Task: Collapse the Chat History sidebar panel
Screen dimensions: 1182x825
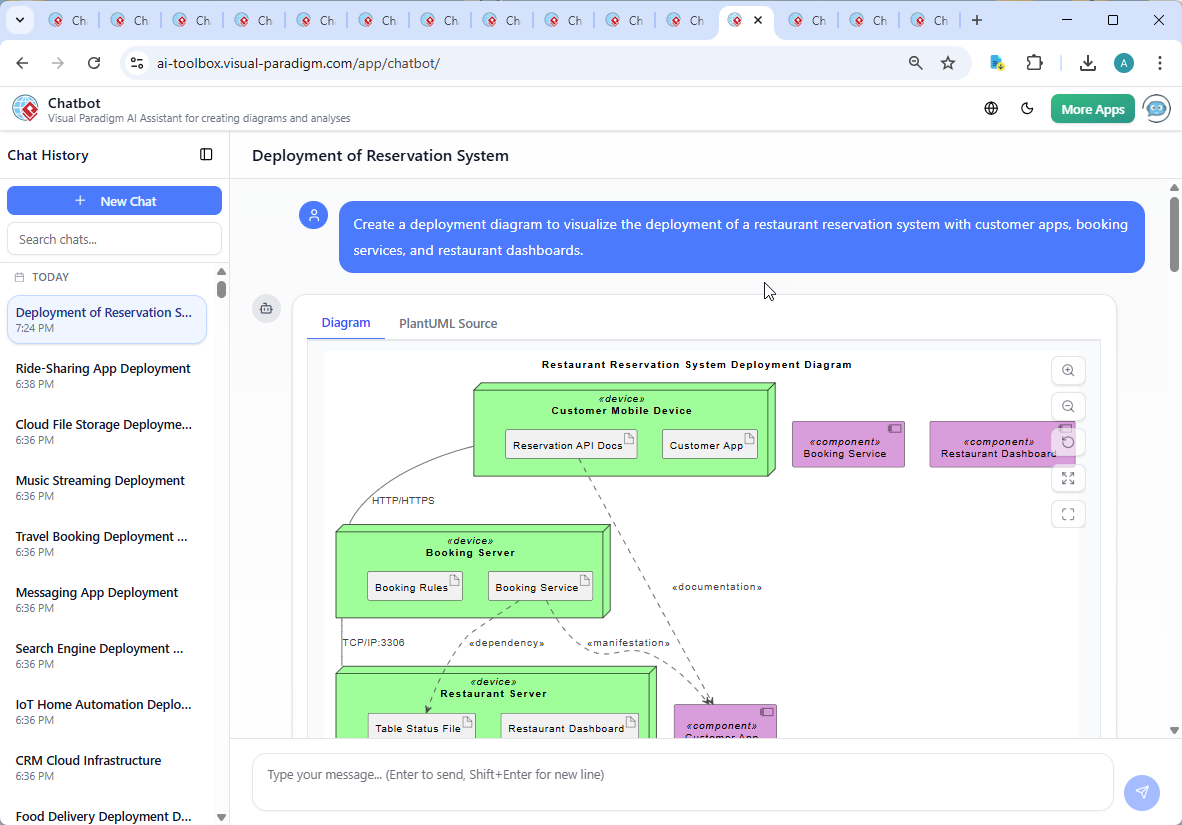Action: (x=206, y=154)
